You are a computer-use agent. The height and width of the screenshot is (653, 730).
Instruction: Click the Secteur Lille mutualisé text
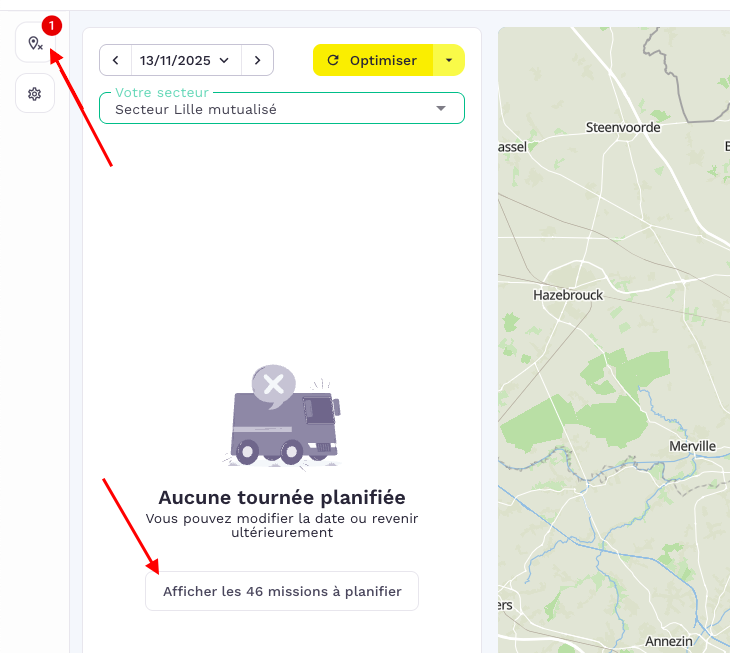click(196, 109)
